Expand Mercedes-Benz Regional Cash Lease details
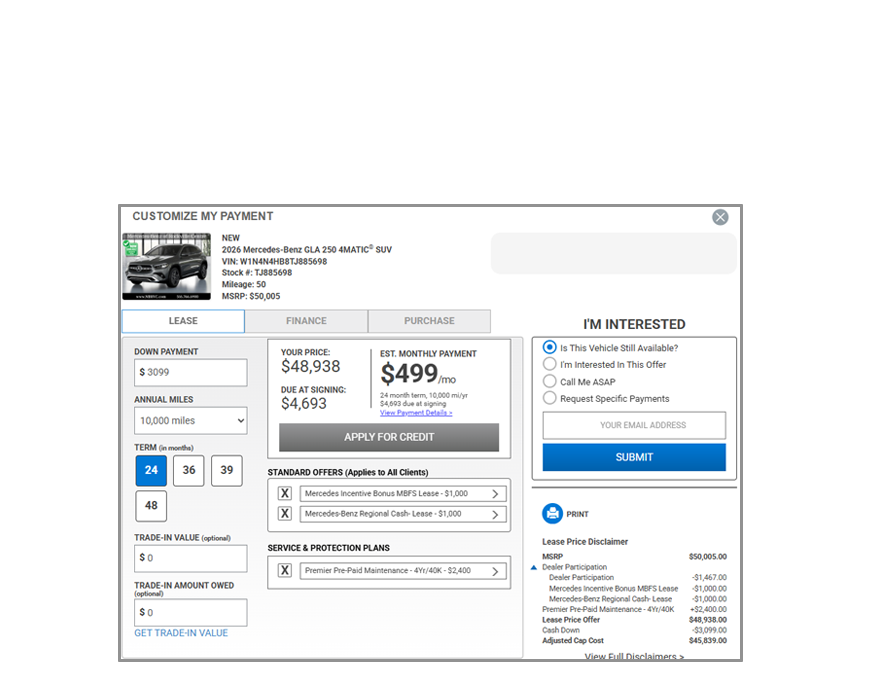Screen dimensions: 878x697 495,514
